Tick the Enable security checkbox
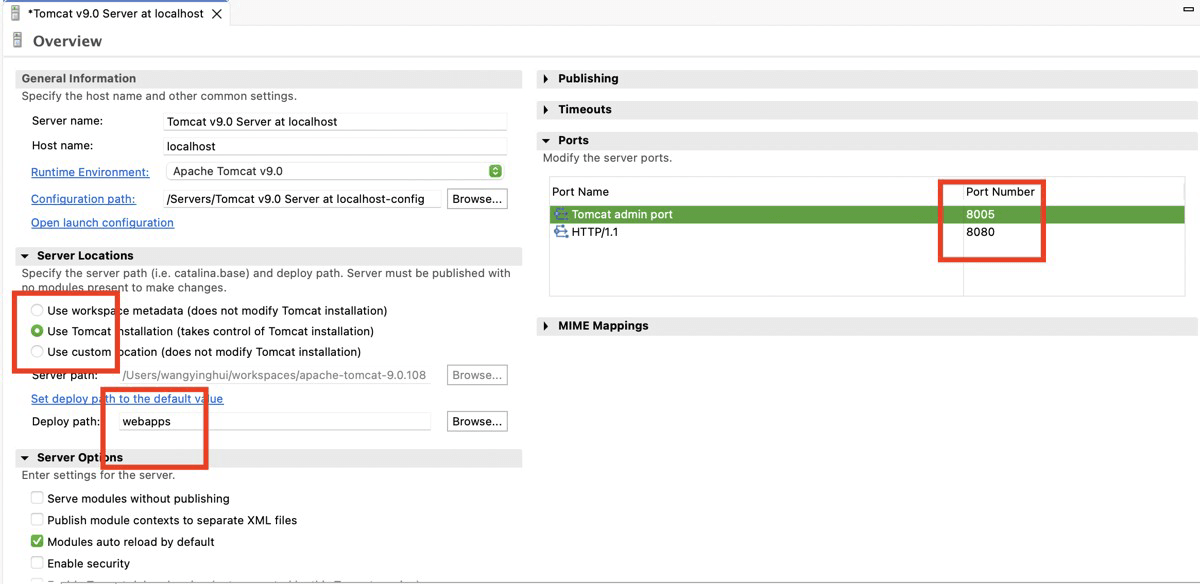The width and height of the screenshot is (1200, 584). (37, 564)
